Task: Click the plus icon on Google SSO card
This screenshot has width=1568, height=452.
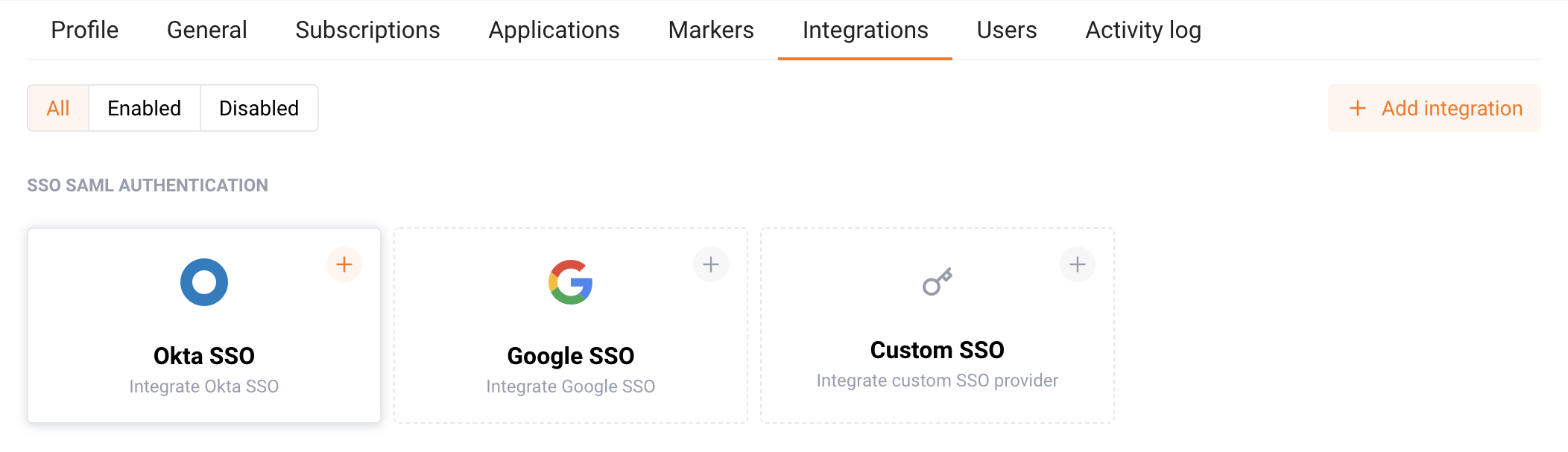Action: 710,264
